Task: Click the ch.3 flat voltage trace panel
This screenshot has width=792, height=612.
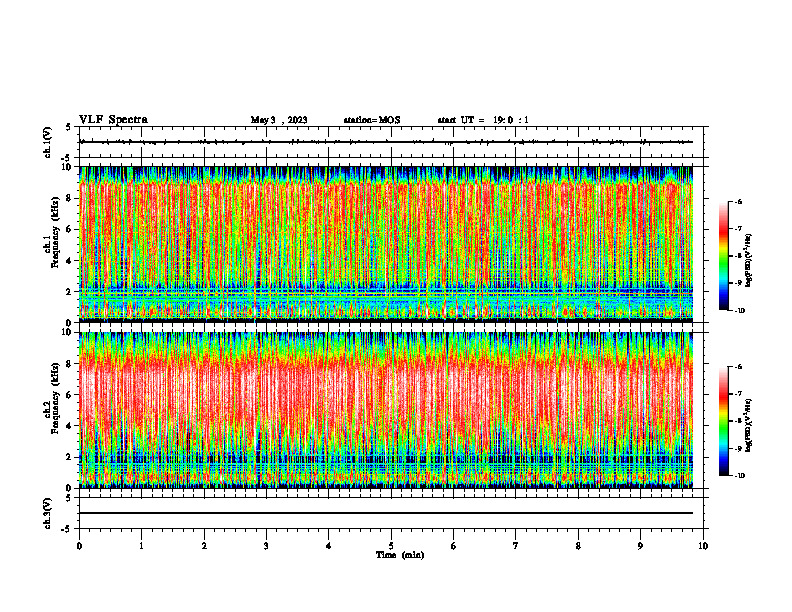Action: [391, 513]
